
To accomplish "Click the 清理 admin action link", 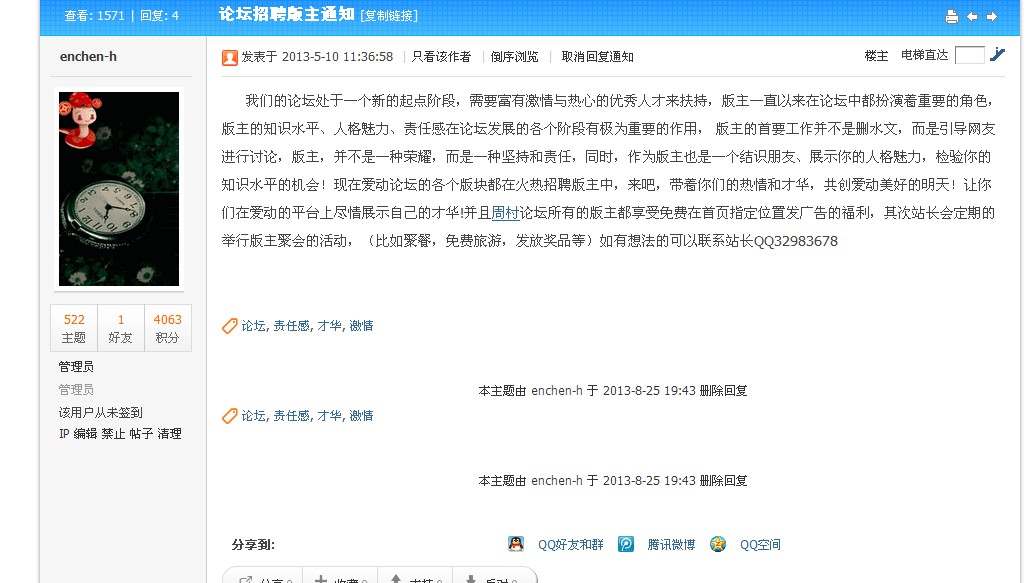I will 169,433.
